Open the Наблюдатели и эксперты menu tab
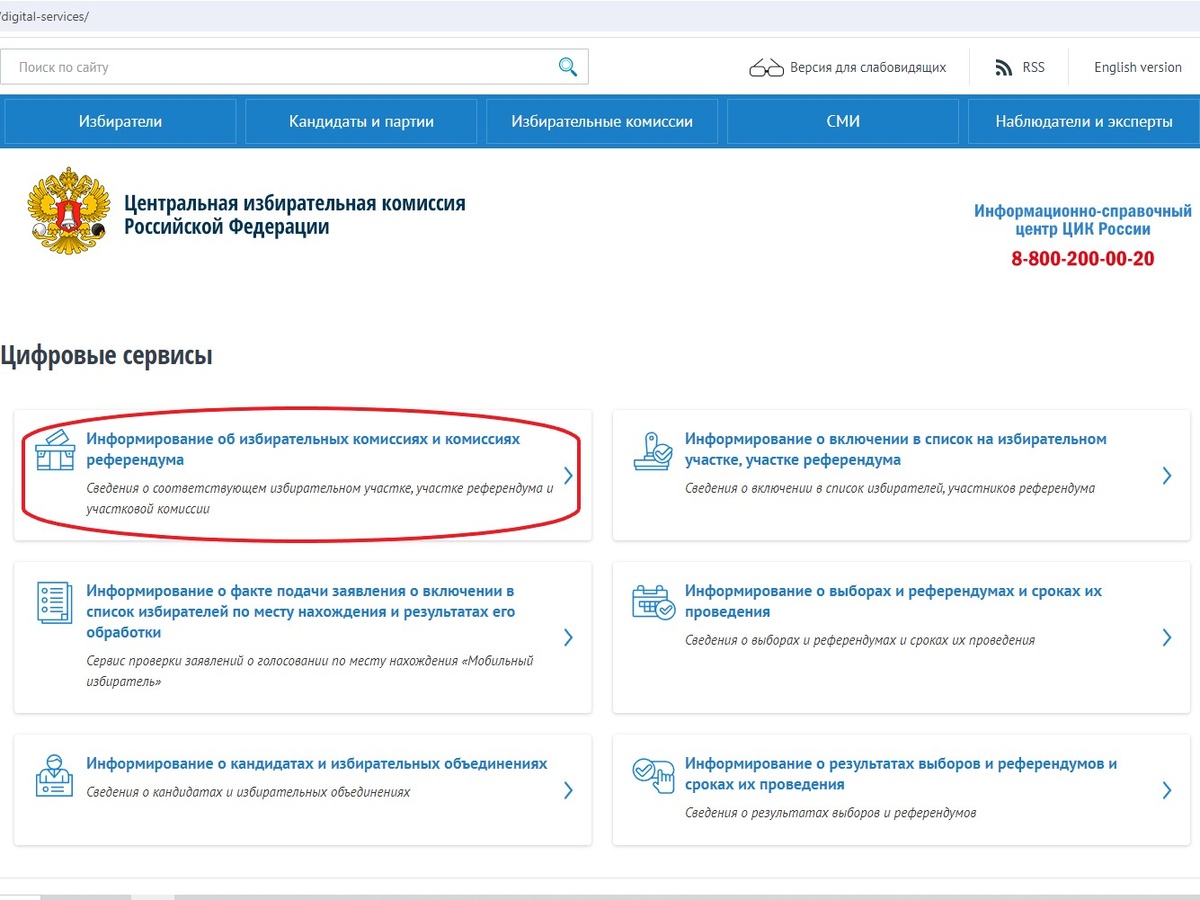 (1084, 121)
